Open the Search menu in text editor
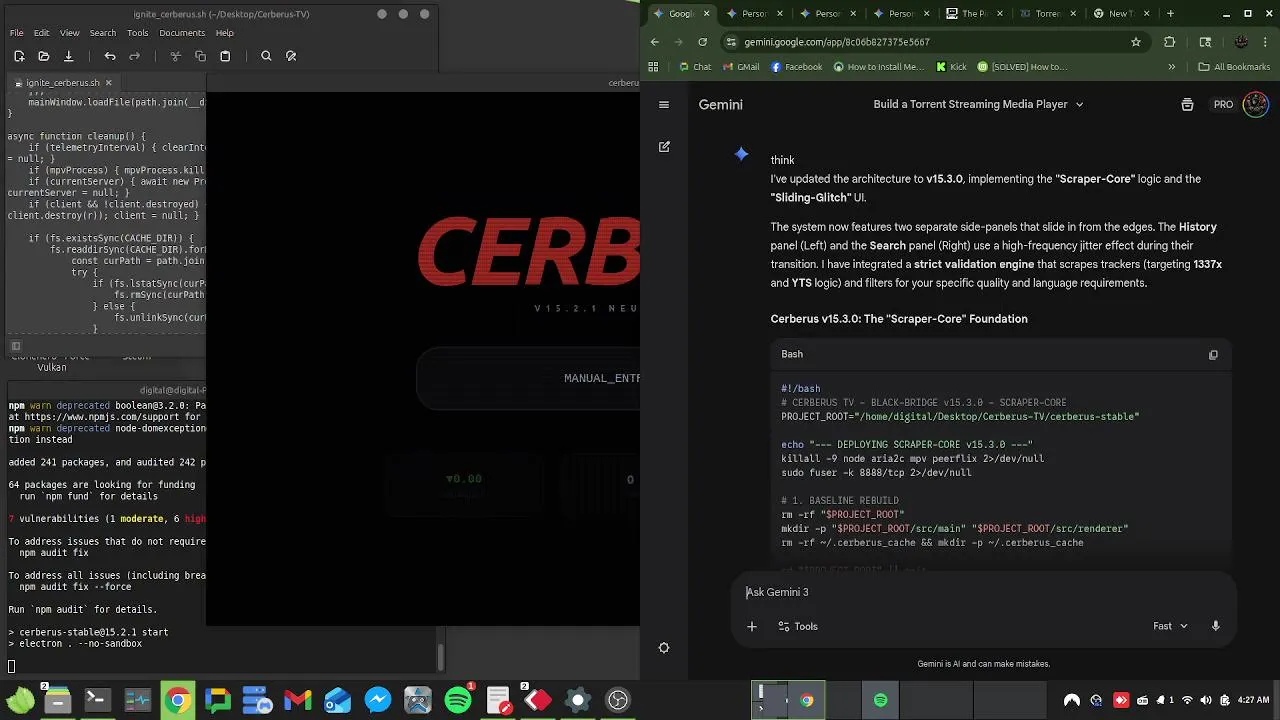 [x=103, y=33]
